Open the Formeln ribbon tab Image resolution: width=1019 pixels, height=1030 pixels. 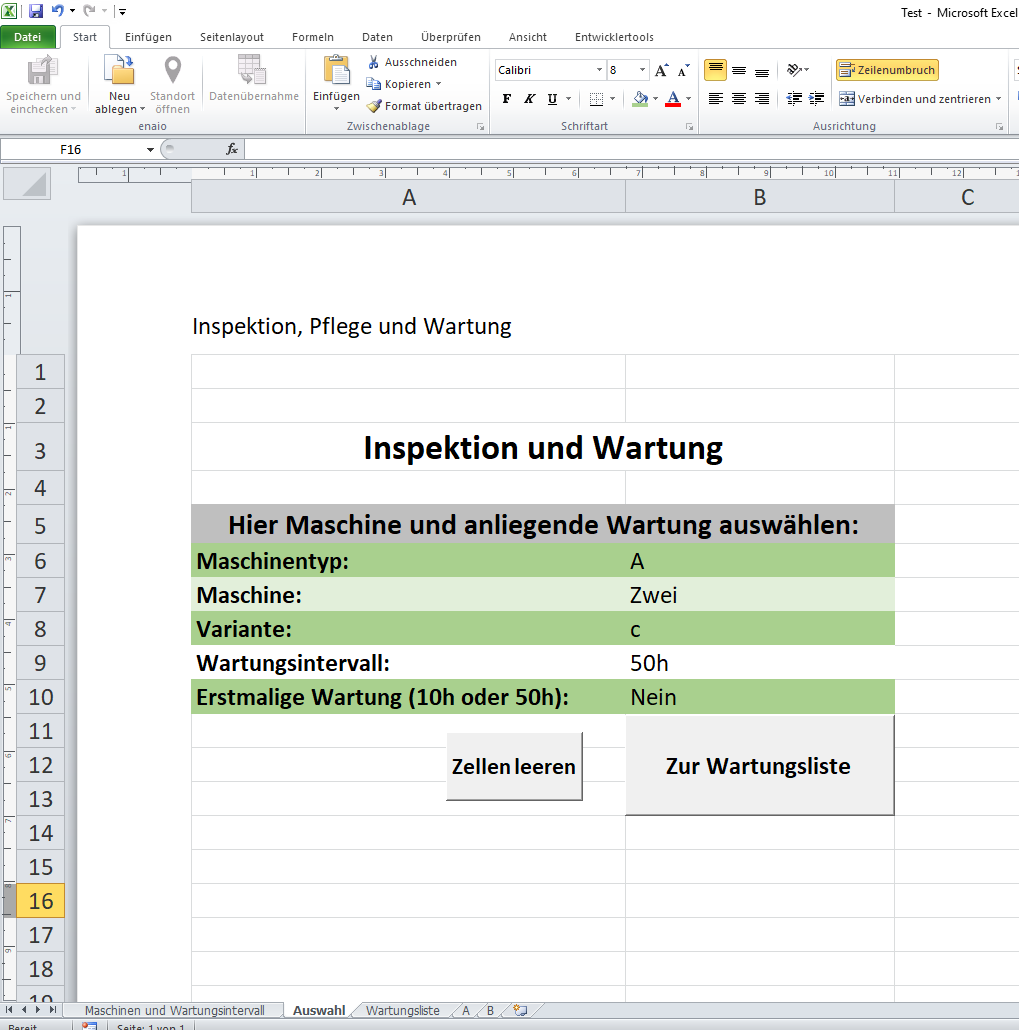(x=313, y=37)
